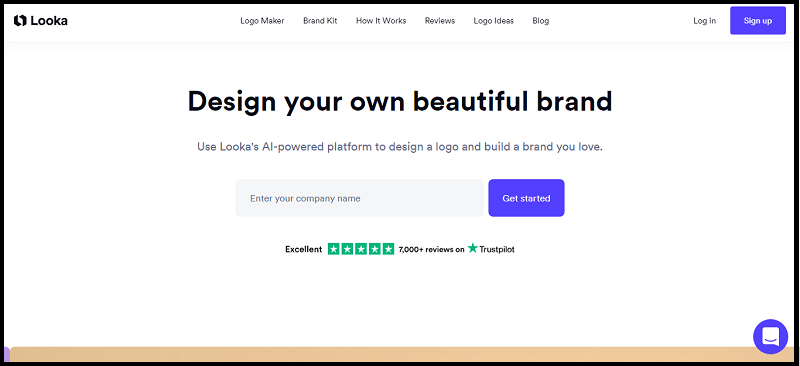The image size is (800, 366).
Task: Visit the Blog link
Action: [x=541, y=21]
